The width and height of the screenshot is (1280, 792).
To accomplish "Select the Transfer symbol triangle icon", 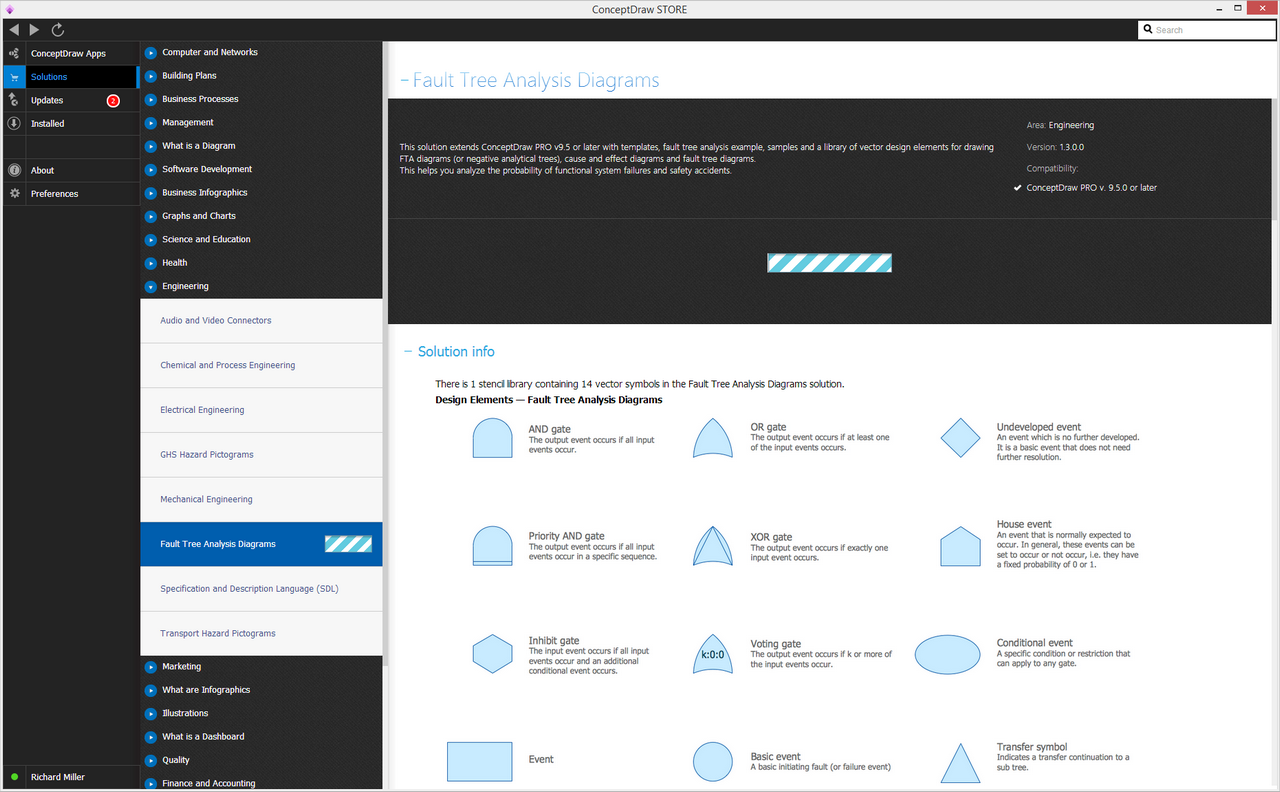I will pyautogui.click(x=960, y=763).
